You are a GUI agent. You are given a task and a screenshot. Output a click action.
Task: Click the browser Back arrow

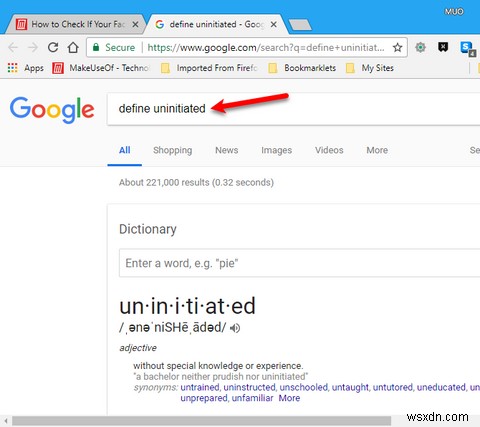coord(13,48)
